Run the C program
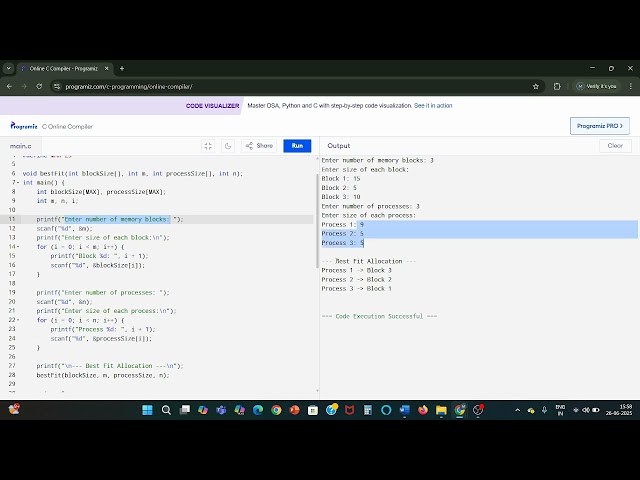The width and height of the screenshot is (640, 480). pos(297,146)
